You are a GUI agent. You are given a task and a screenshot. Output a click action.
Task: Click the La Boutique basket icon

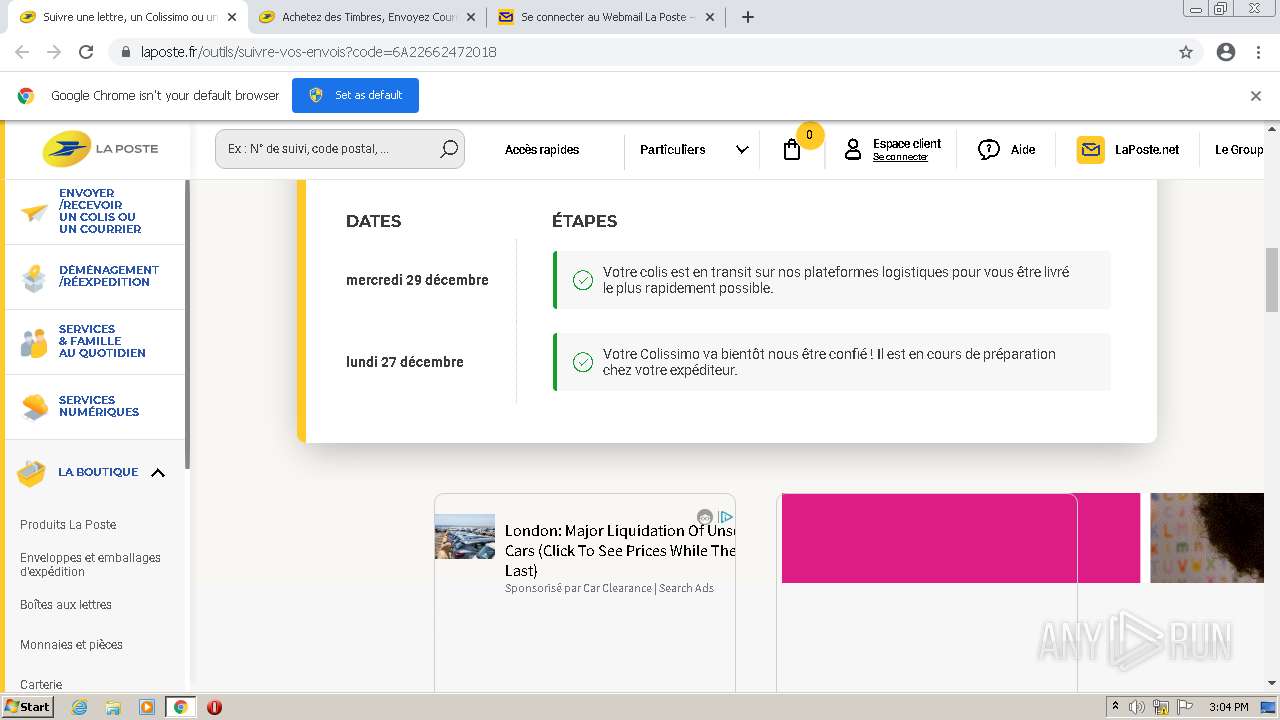tap(32, 473)
